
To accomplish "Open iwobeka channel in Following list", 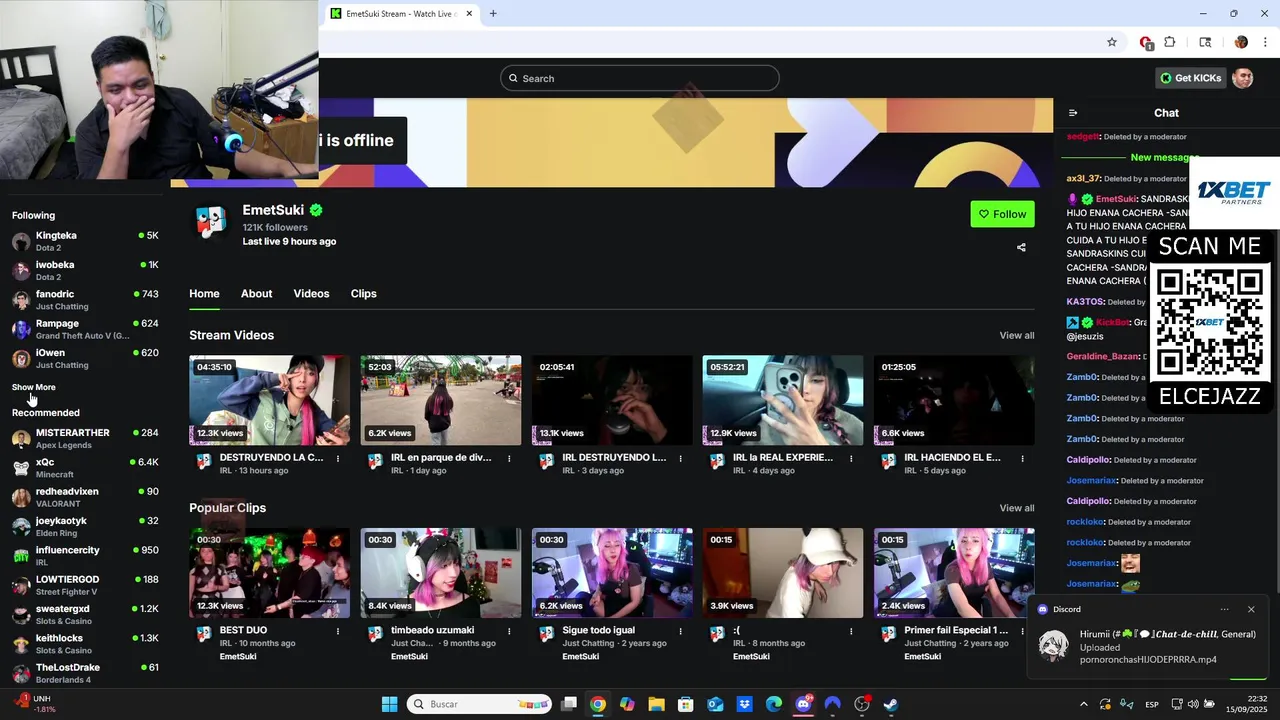I will click(x=85, y=270).
